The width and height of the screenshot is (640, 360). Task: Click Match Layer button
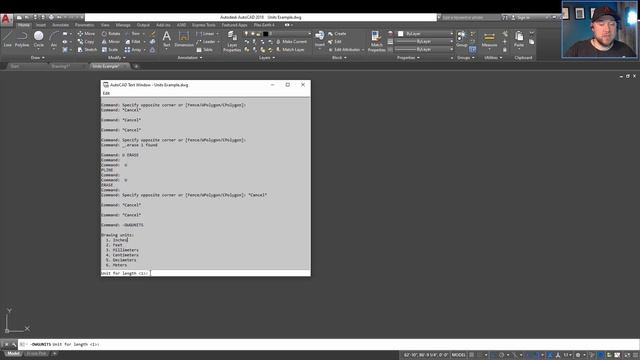click(x=290, y=50)
